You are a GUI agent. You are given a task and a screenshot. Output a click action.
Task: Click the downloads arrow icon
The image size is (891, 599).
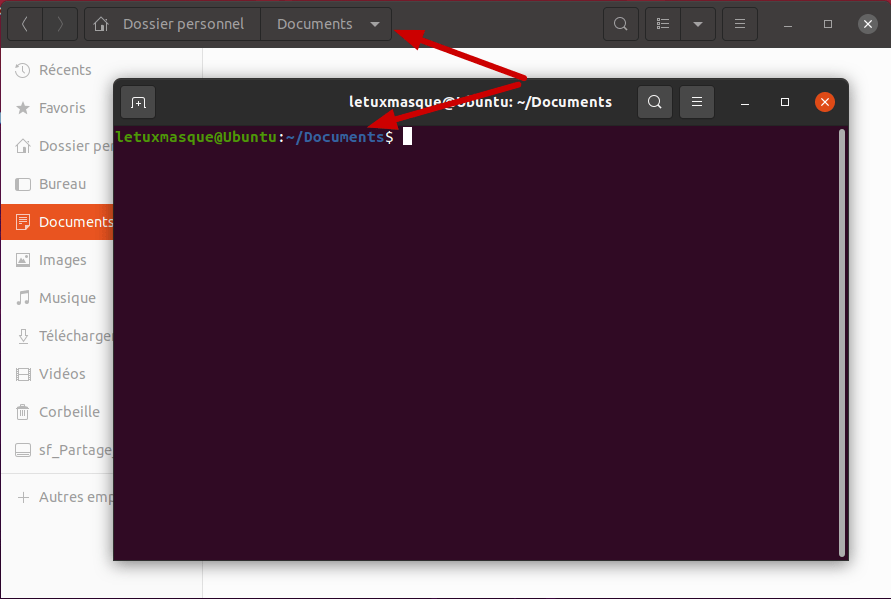coord(23,336)
